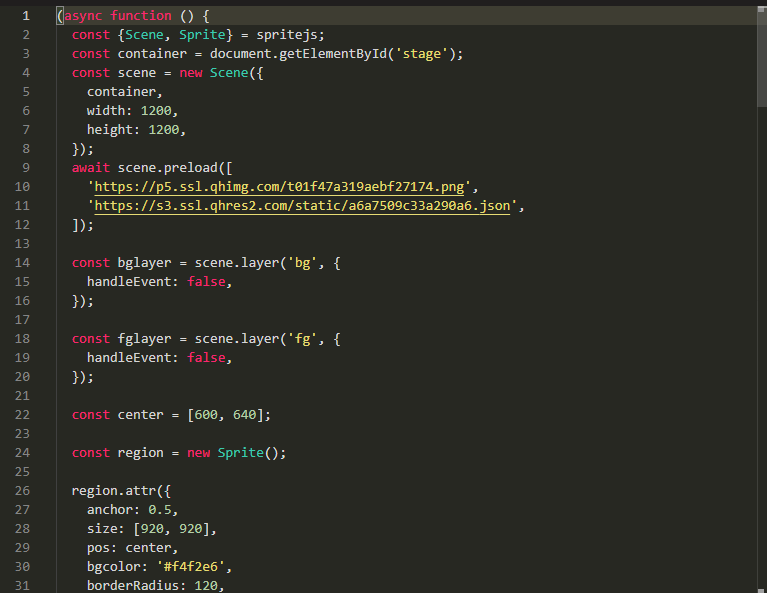The image size is (767, 593).
Task: Click the first 'false' value under bglayer
Action: point(206,282)
